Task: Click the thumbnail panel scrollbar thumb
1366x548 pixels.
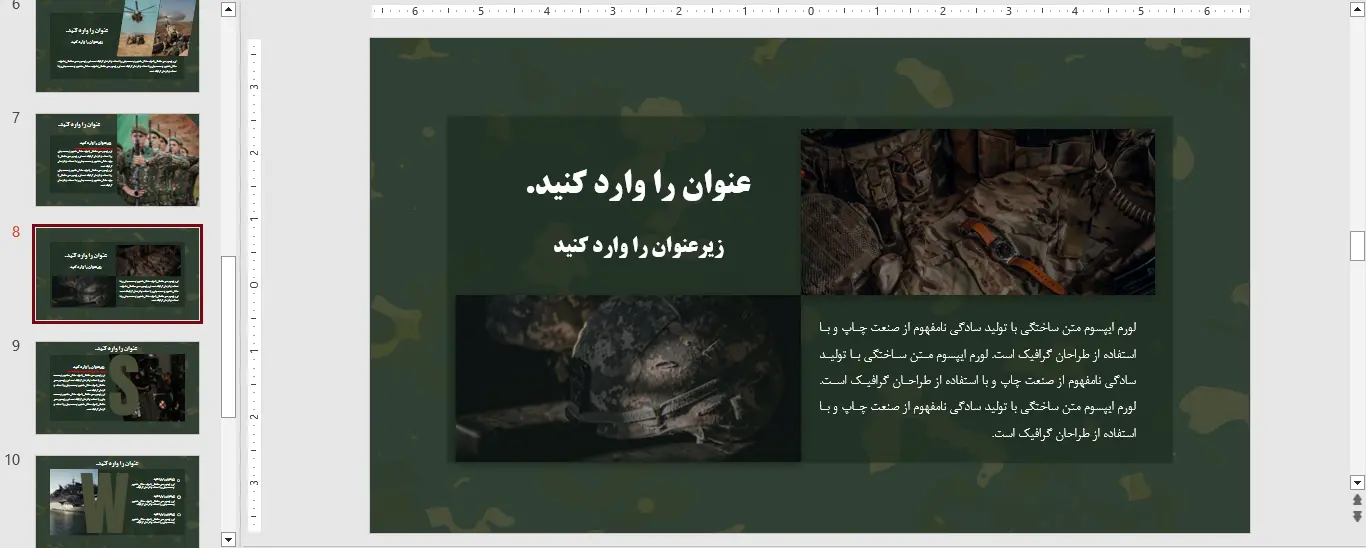Action: (228, 335)
